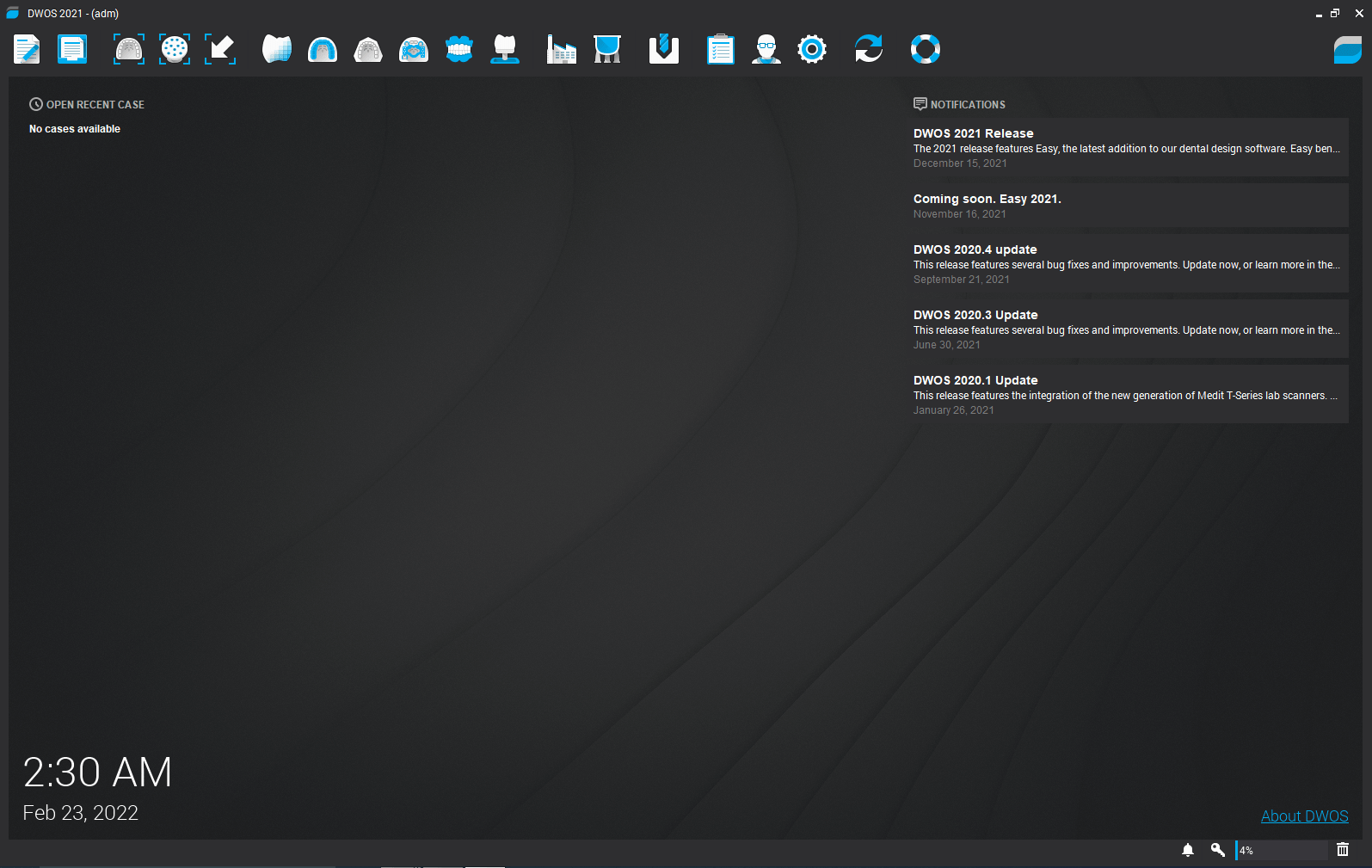
Task: Click the import arrow icon
Action: 220,49
